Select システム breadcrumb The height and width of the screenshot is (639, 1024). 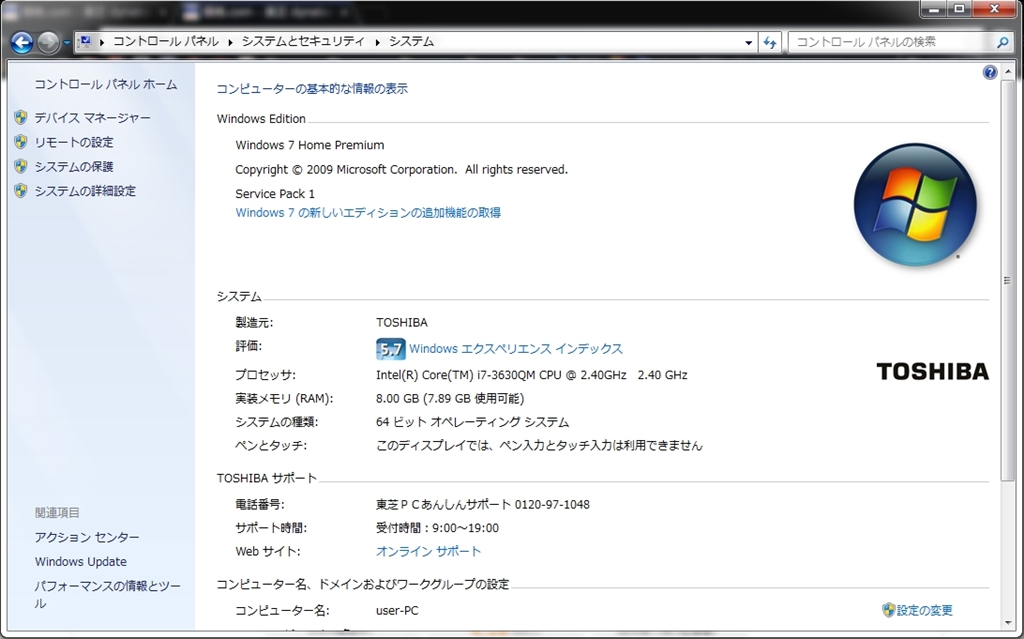411,41
